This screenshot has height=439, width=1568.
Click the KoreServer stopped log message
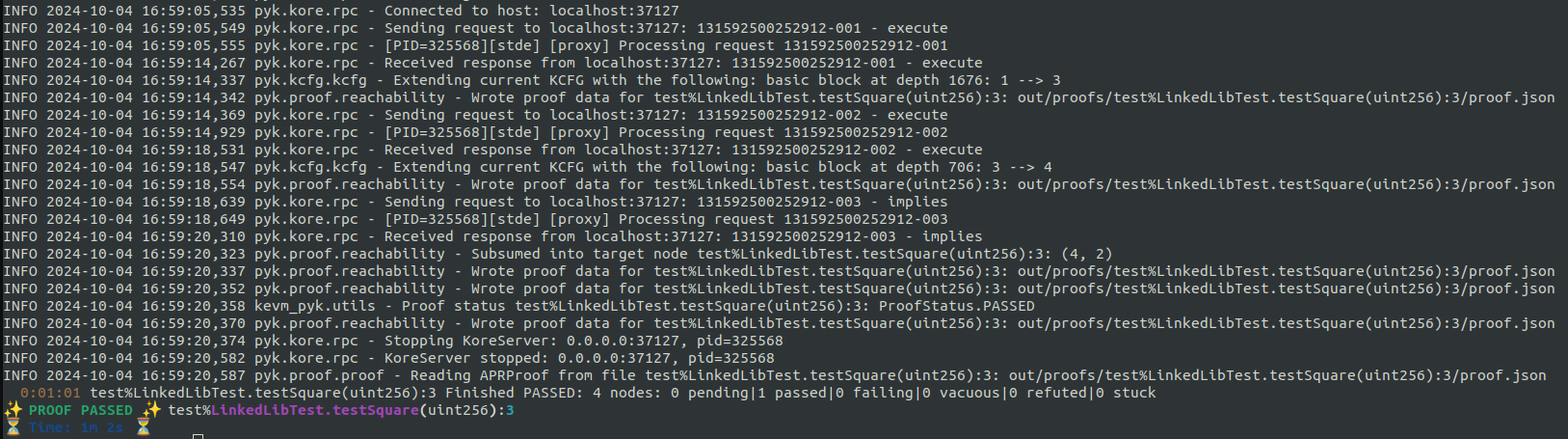579,358
